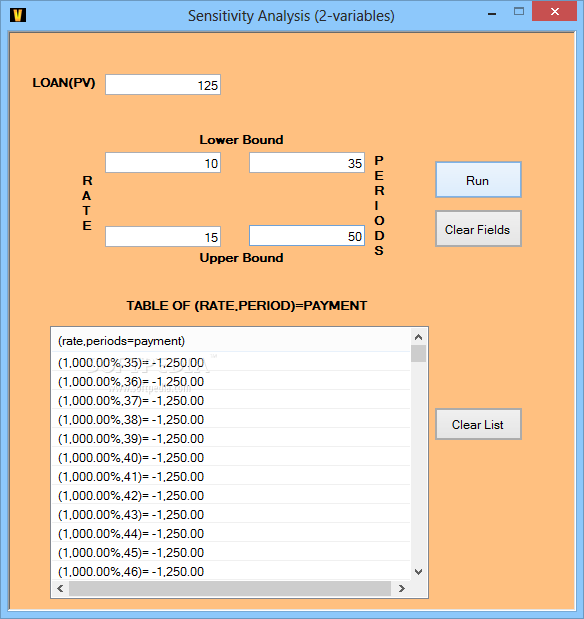
Task: Focus the LOAN(PV) input field
Action: pos(163,84)
